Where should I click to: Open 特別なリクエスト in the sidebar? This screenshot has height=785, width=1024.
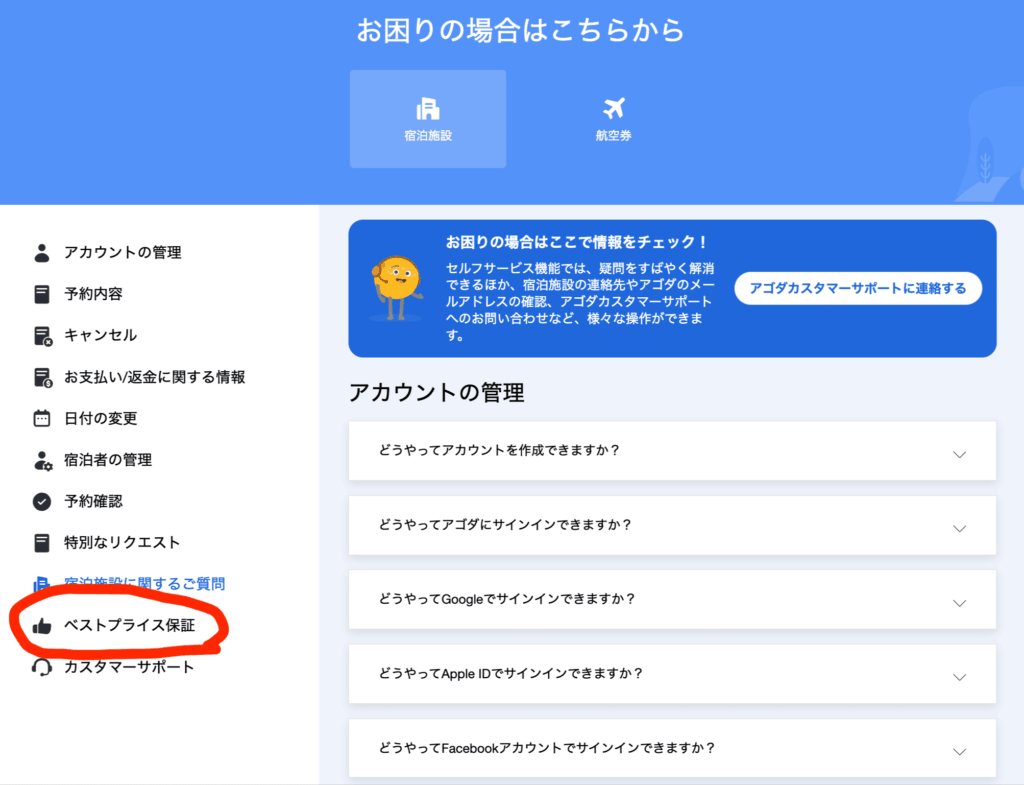pyautogui.click(x=122, y=543)
